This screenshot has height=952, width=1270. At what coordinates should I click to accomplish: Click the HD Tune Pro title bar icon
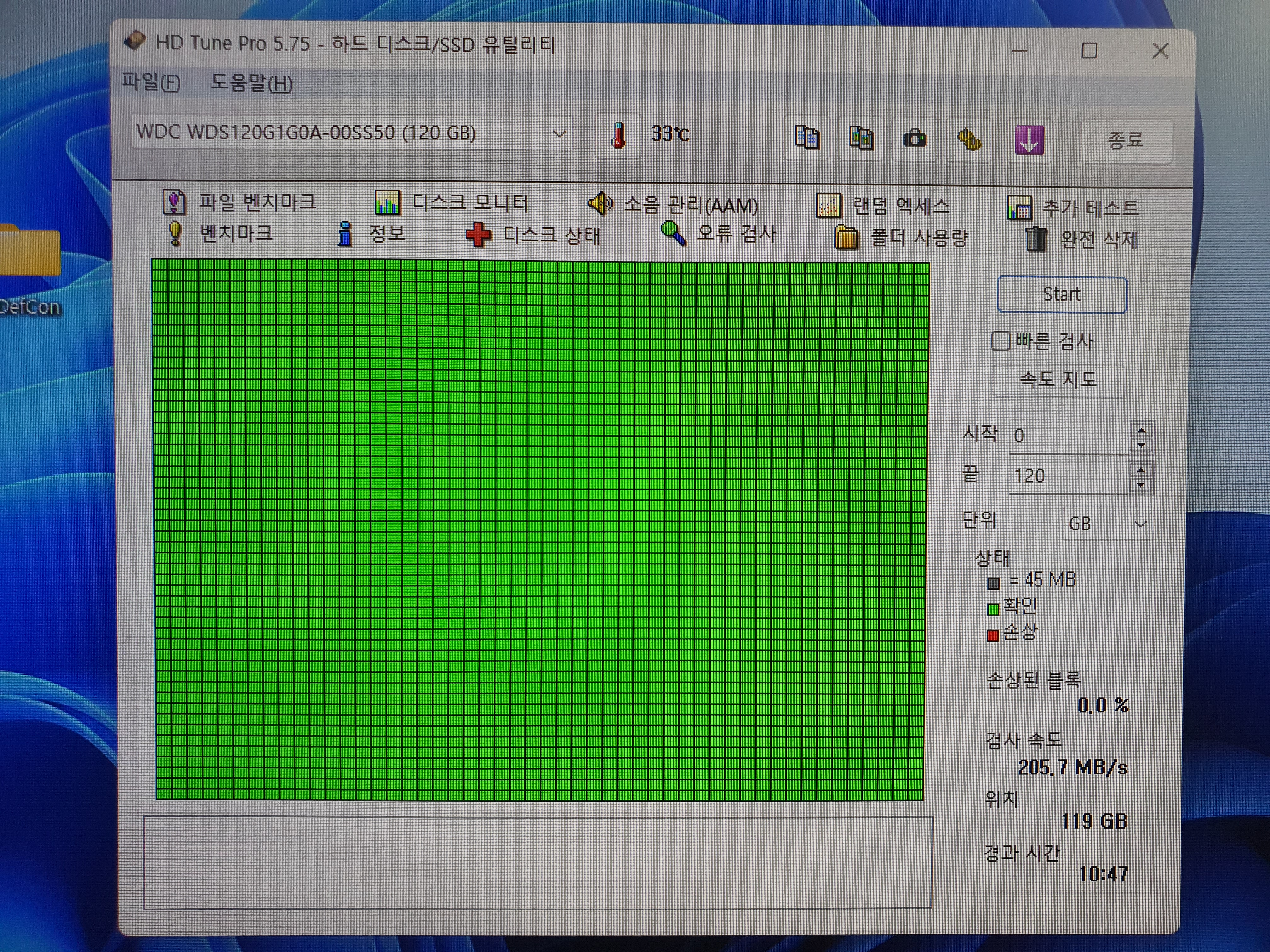[134, 41]
